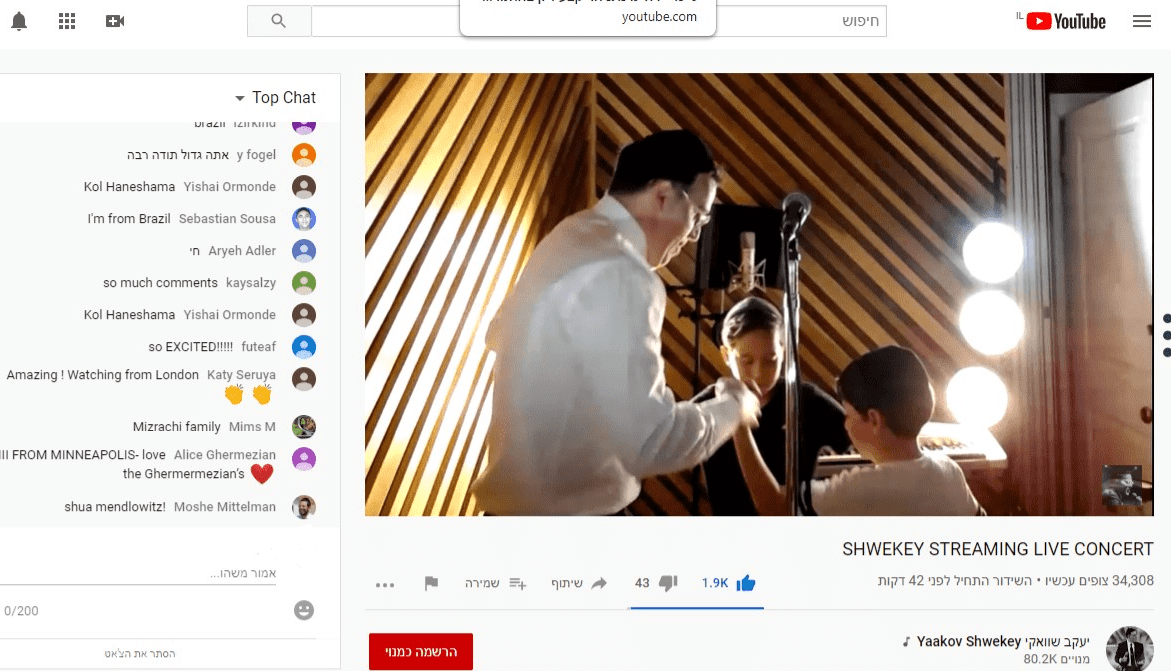Click the save to playlist icon
Screen dimensions: 1171x671
tap(518, 584)
